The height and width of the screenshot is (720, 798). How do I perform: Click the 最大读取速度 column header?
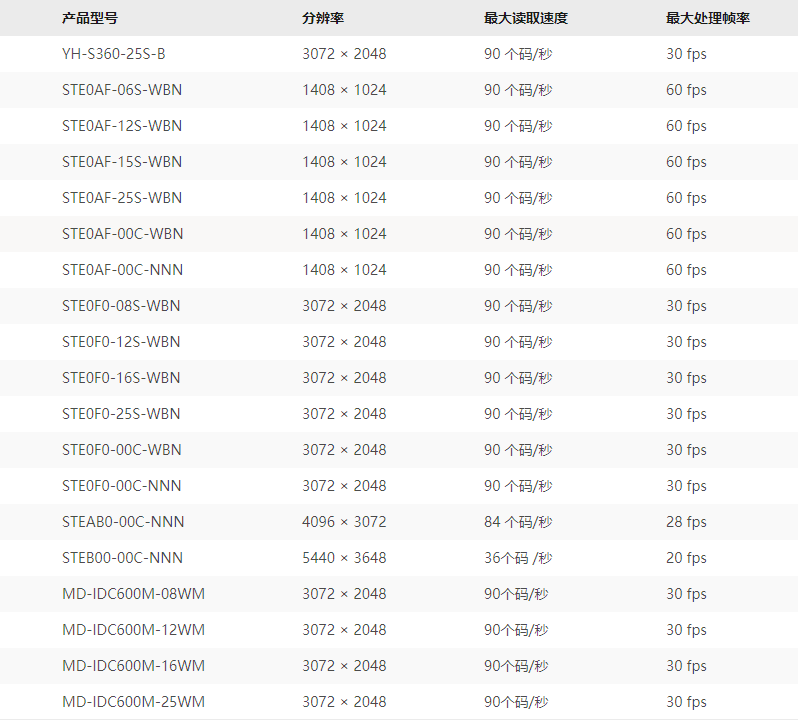526,18
